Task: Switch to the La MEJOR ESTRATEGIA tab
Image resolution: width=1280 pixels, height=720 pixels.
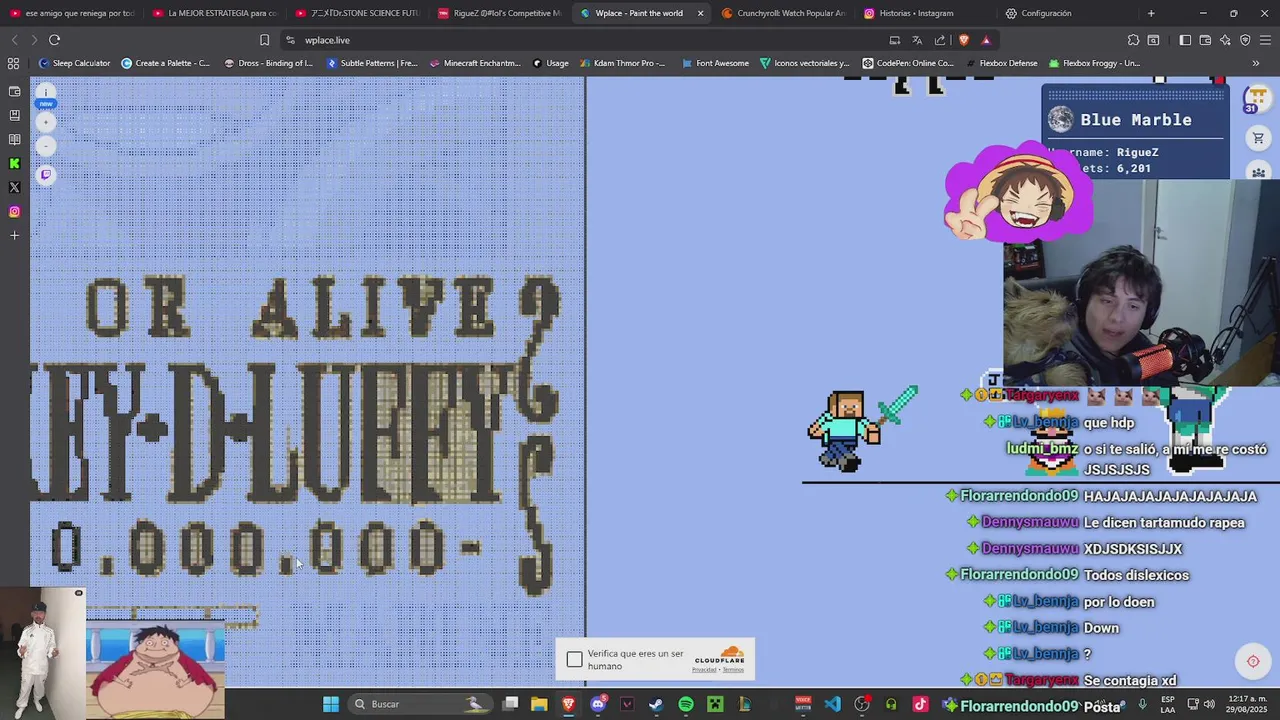Action: (215, 13)
